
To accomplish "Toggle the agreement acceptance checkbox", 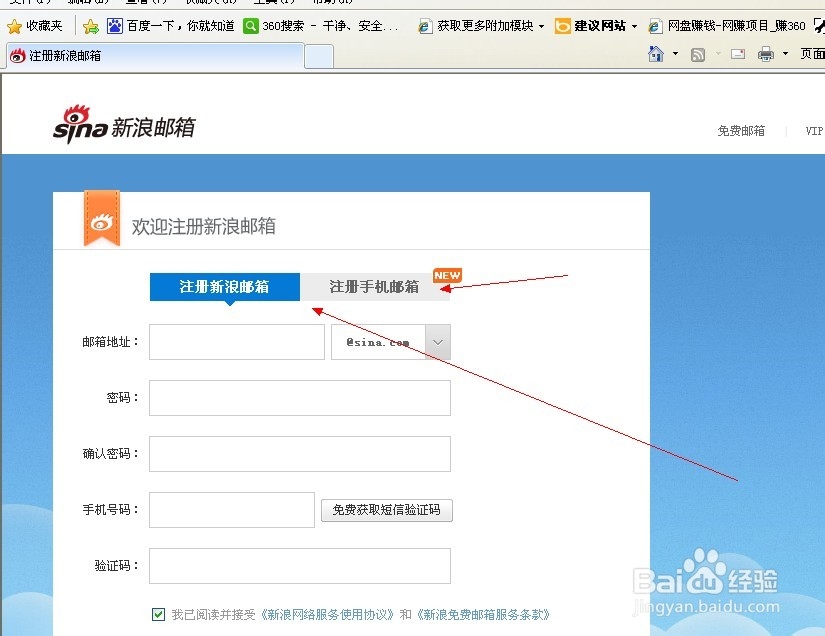I will pos(158,614).
